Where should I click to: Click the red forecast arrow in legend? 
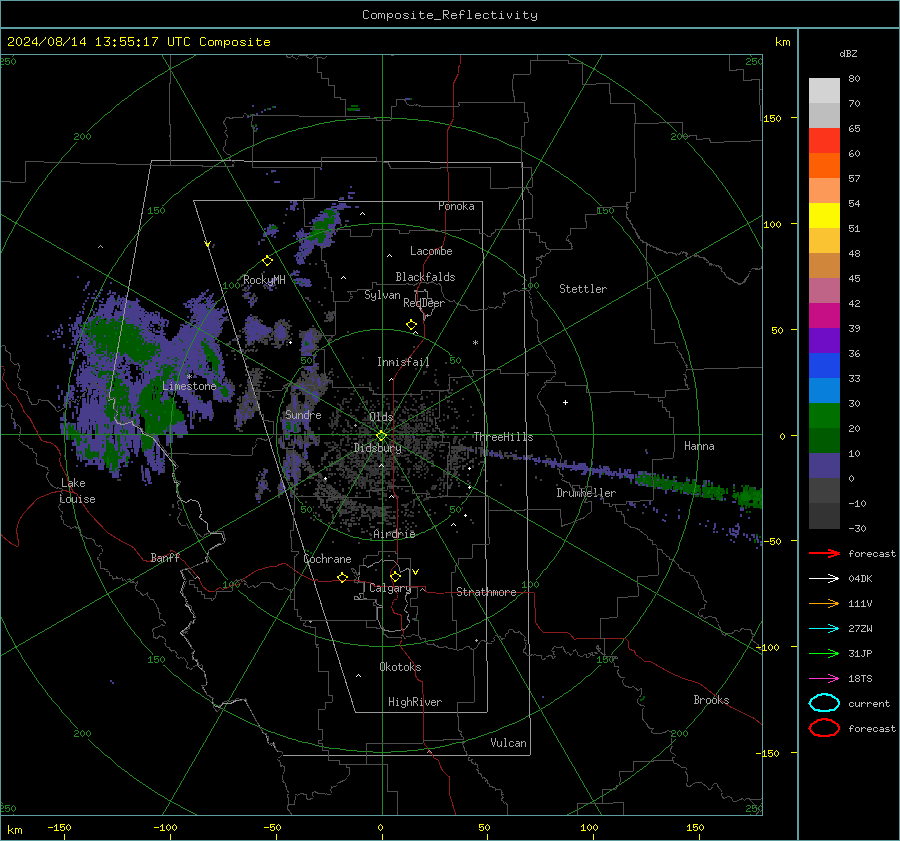click(824, 553)
